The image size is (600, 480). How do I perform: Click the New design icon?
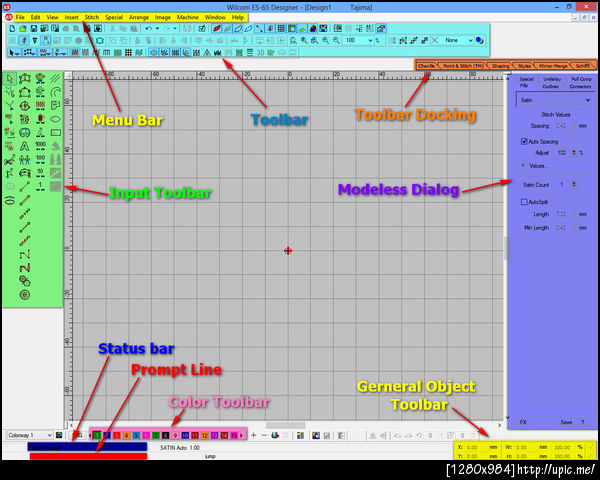pyautogui.click(x=12, y=29)
